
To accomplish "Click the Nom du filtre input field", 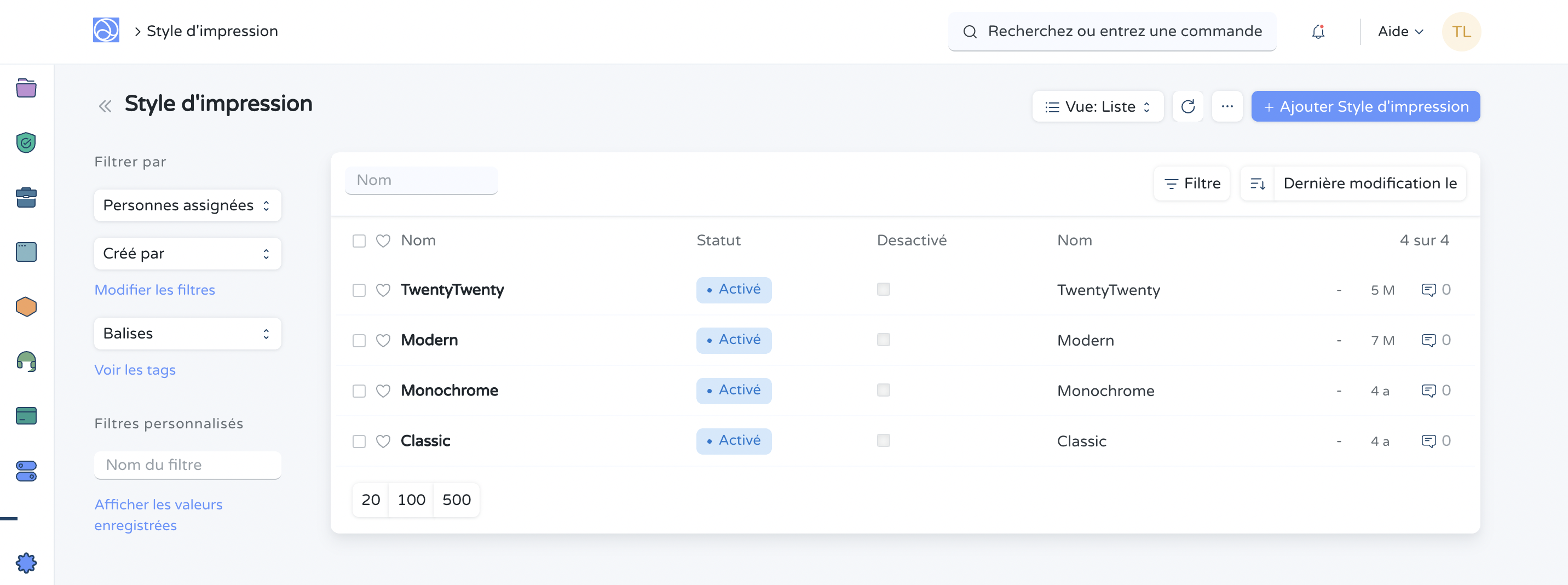I will click(x=187, y=465).
